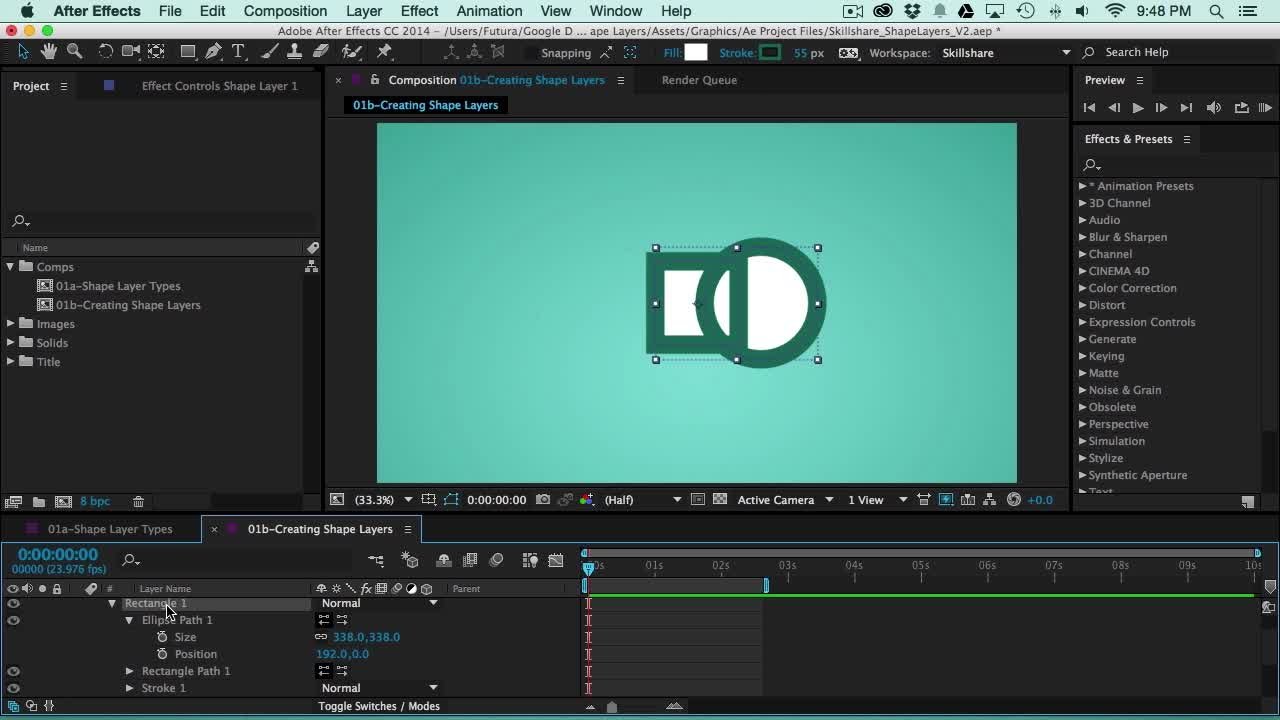Select the Type tool
Screen dimensions: 1280x720
pyautogui.click(x=238, y=52)
